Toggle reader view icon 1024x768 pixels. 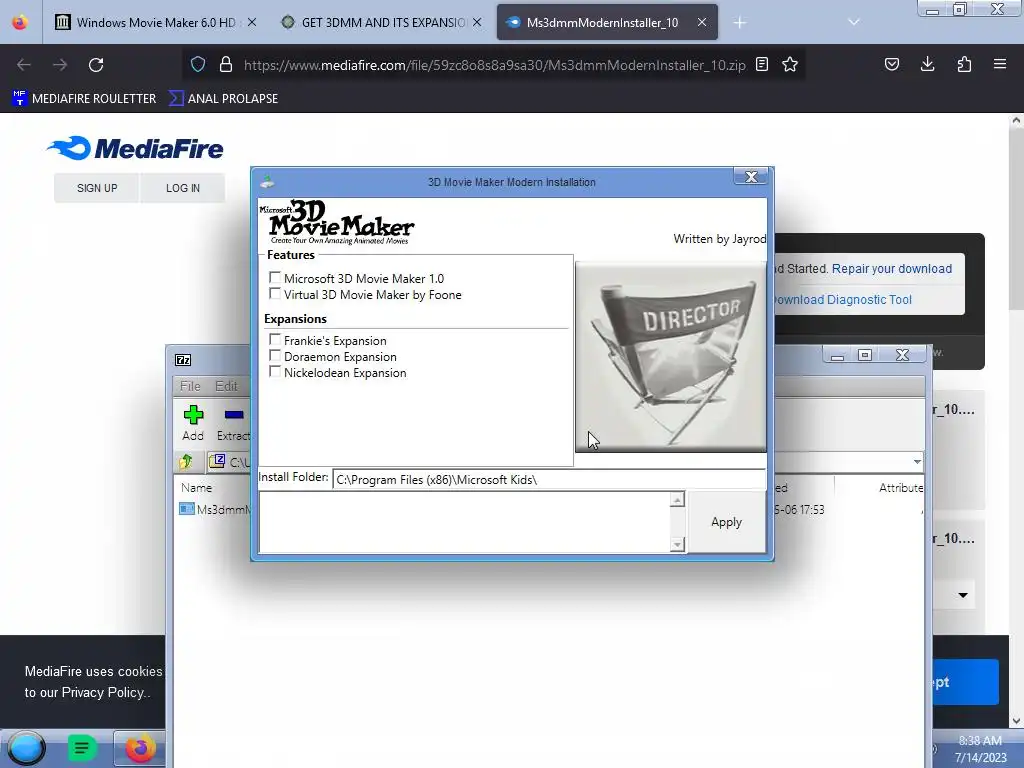pos(761,64)
